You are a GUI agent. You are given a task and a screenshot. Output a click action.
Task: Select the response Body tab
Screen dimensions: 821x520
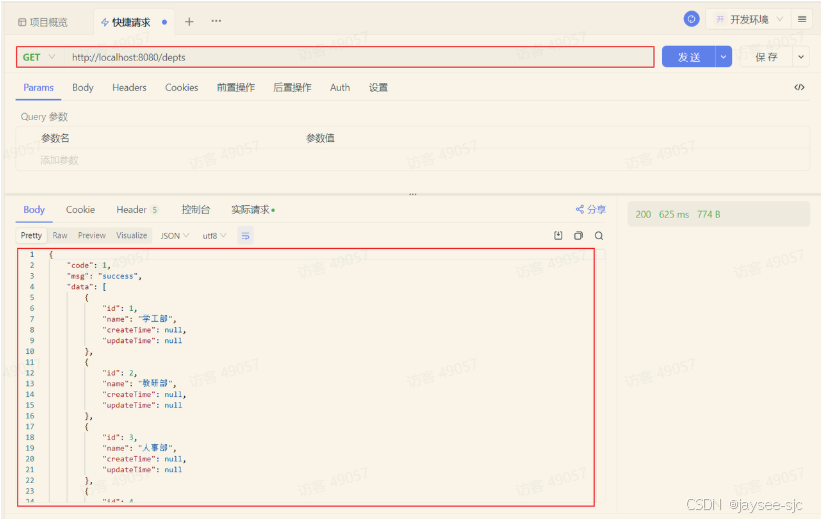34,209
